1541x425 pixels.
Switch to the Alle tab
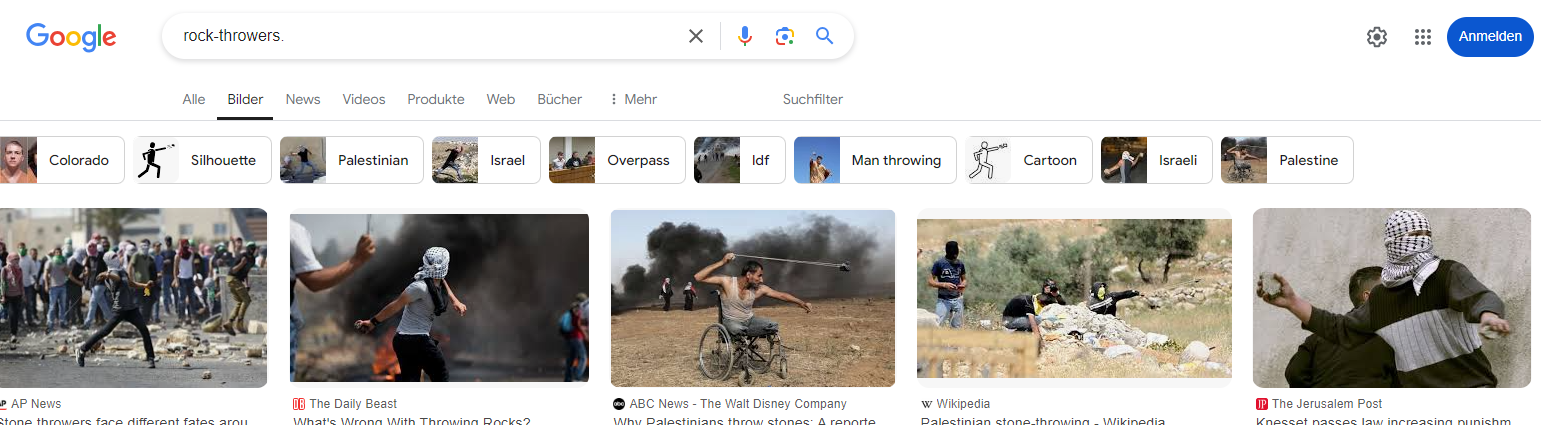[194, 99]
